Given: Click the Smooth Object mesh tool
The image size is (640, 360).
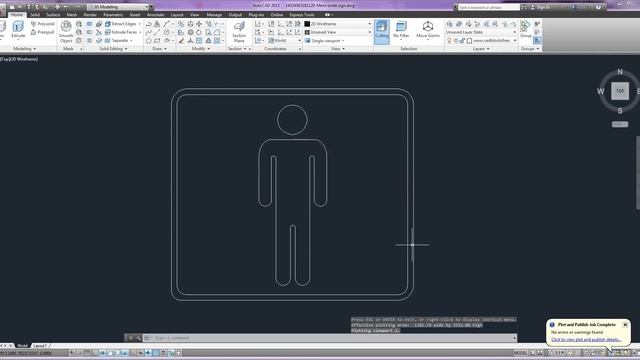Looking at the screenshot, I should pos(66,31).
